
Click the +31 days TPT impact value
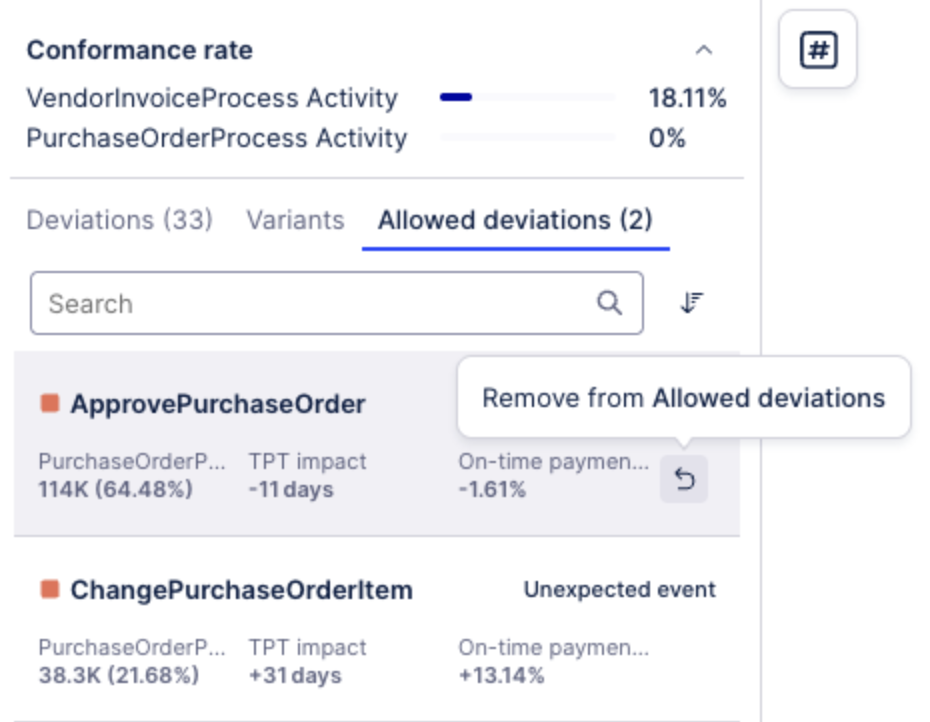[x=295, y=675]
